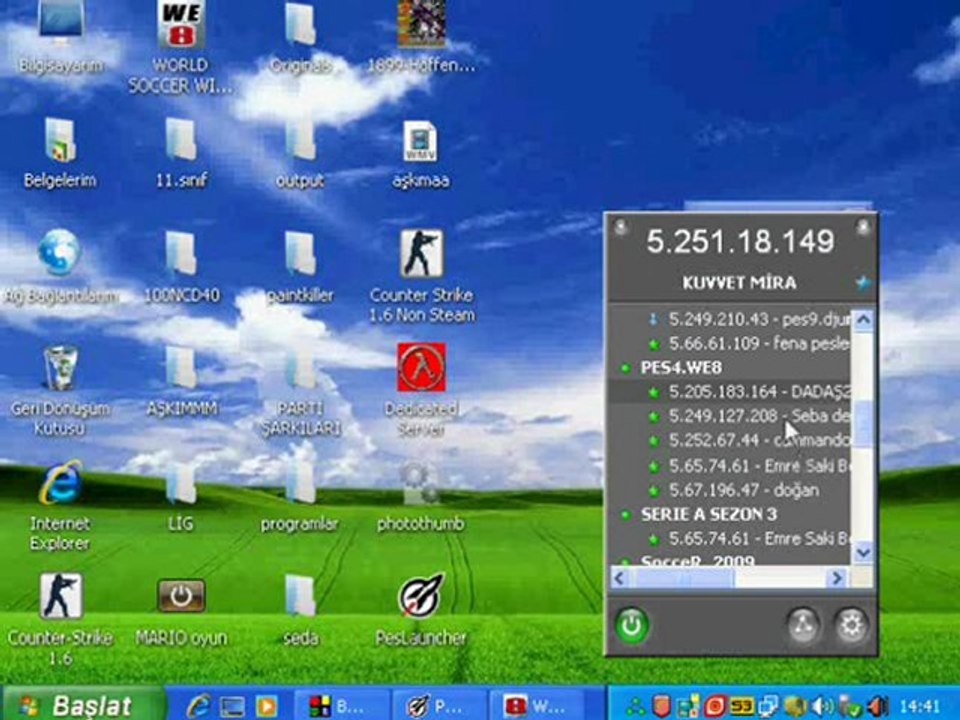Screen dimensions: 960x720
Task: Open the Hamachi network menu triangle button
Action: [x=803, y=626]
